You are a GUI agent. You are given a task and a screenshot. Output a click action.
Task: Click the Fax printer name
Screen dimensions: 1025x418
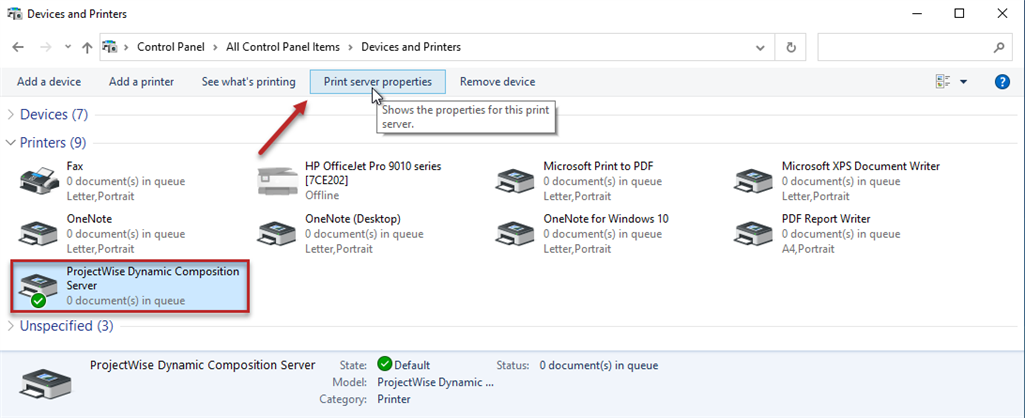[x=75, y=166]
